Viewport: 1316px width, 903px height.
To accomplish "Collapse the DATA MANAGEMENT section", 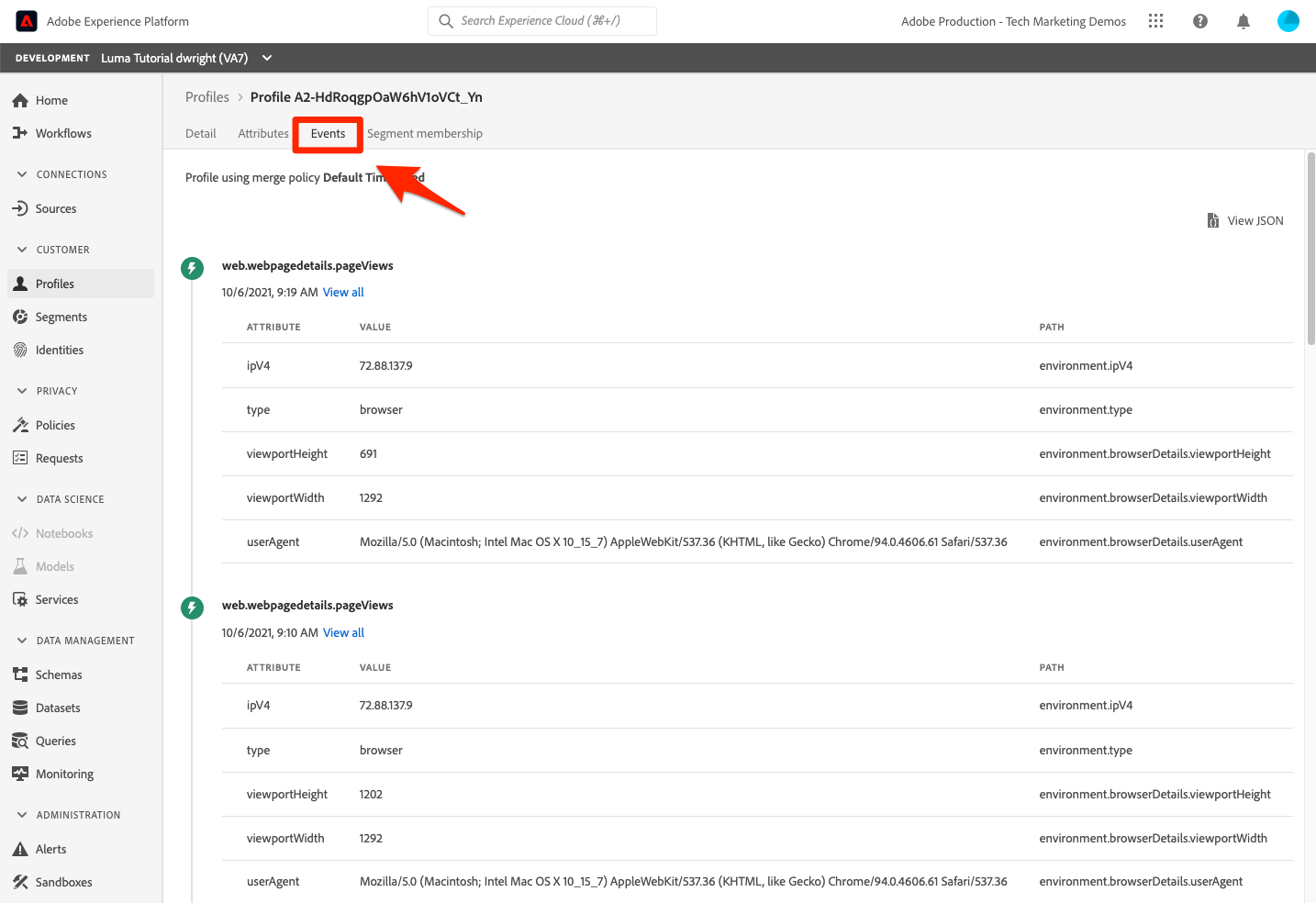I will point(22,641).
